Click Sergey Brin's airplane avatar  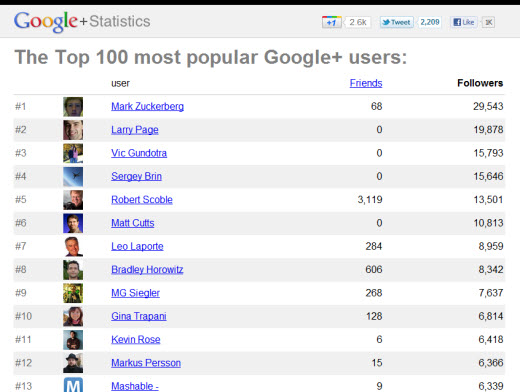coord(73,177)
